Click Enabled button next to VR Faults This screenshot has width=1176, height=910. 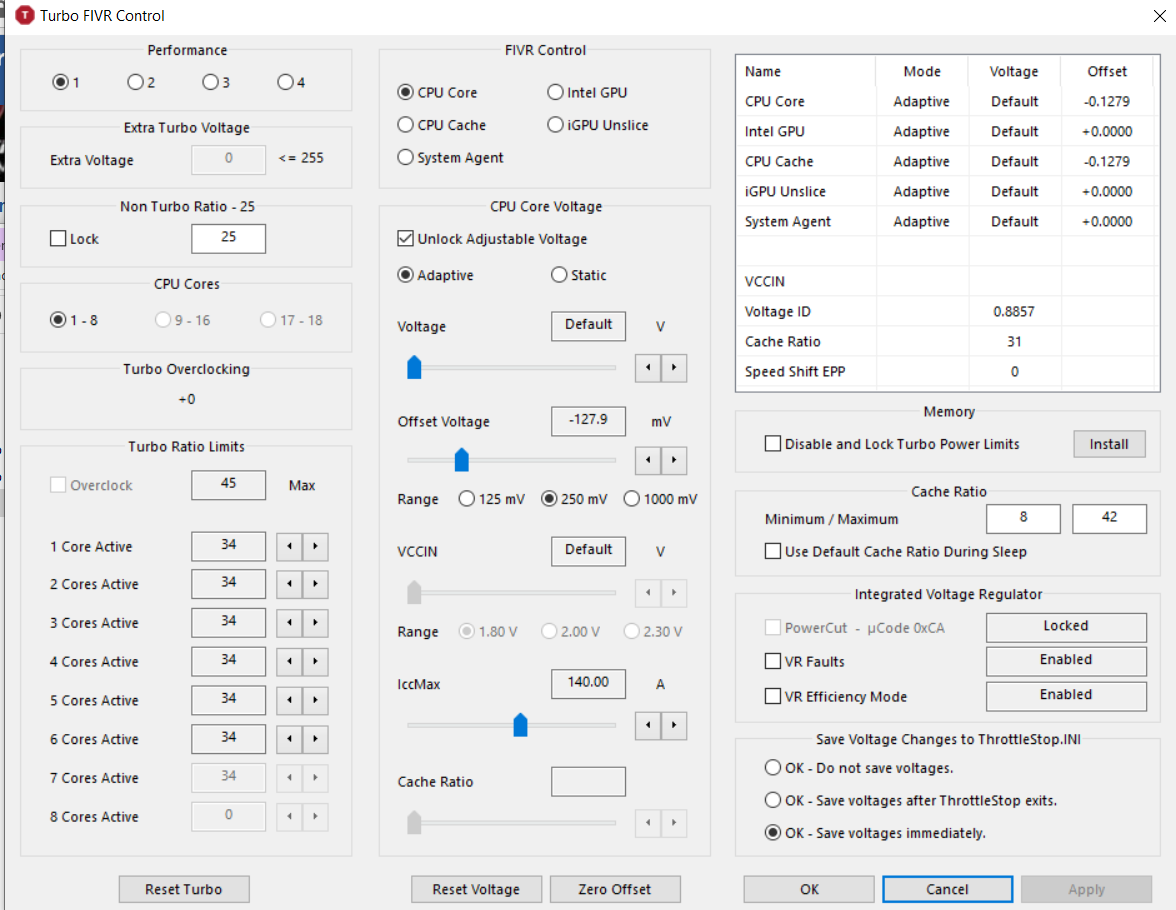(1066, 660)
